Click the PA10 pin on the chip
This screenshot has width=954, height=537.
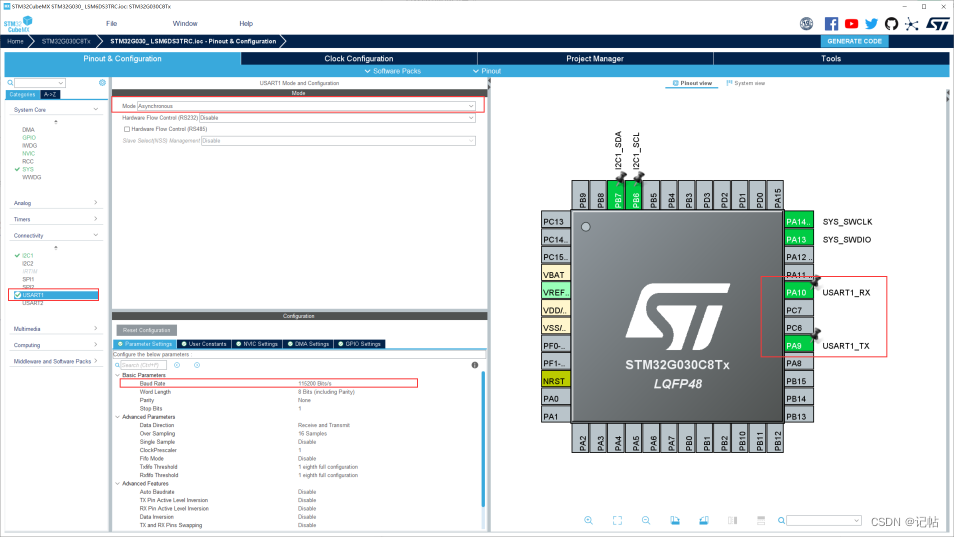click(797, 292)
